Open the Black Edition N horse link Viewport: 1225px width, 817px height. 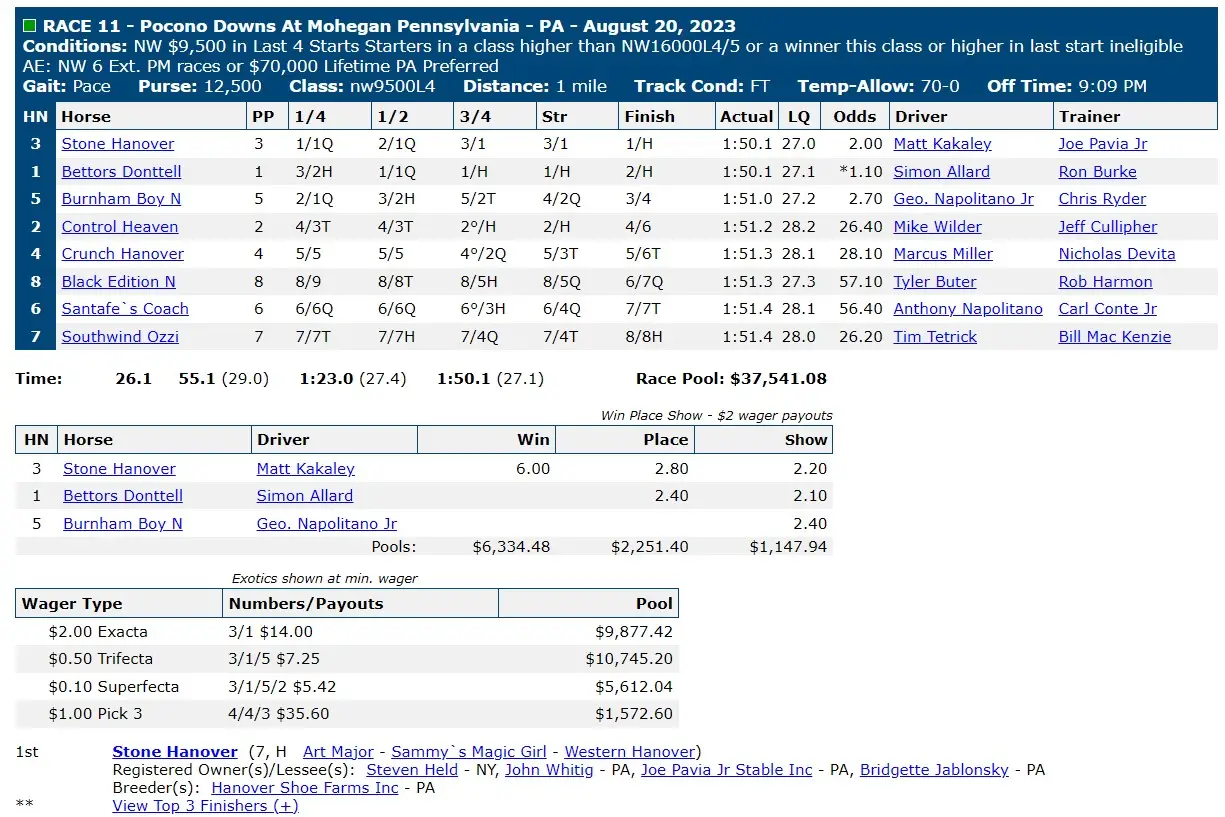point(119,282)
